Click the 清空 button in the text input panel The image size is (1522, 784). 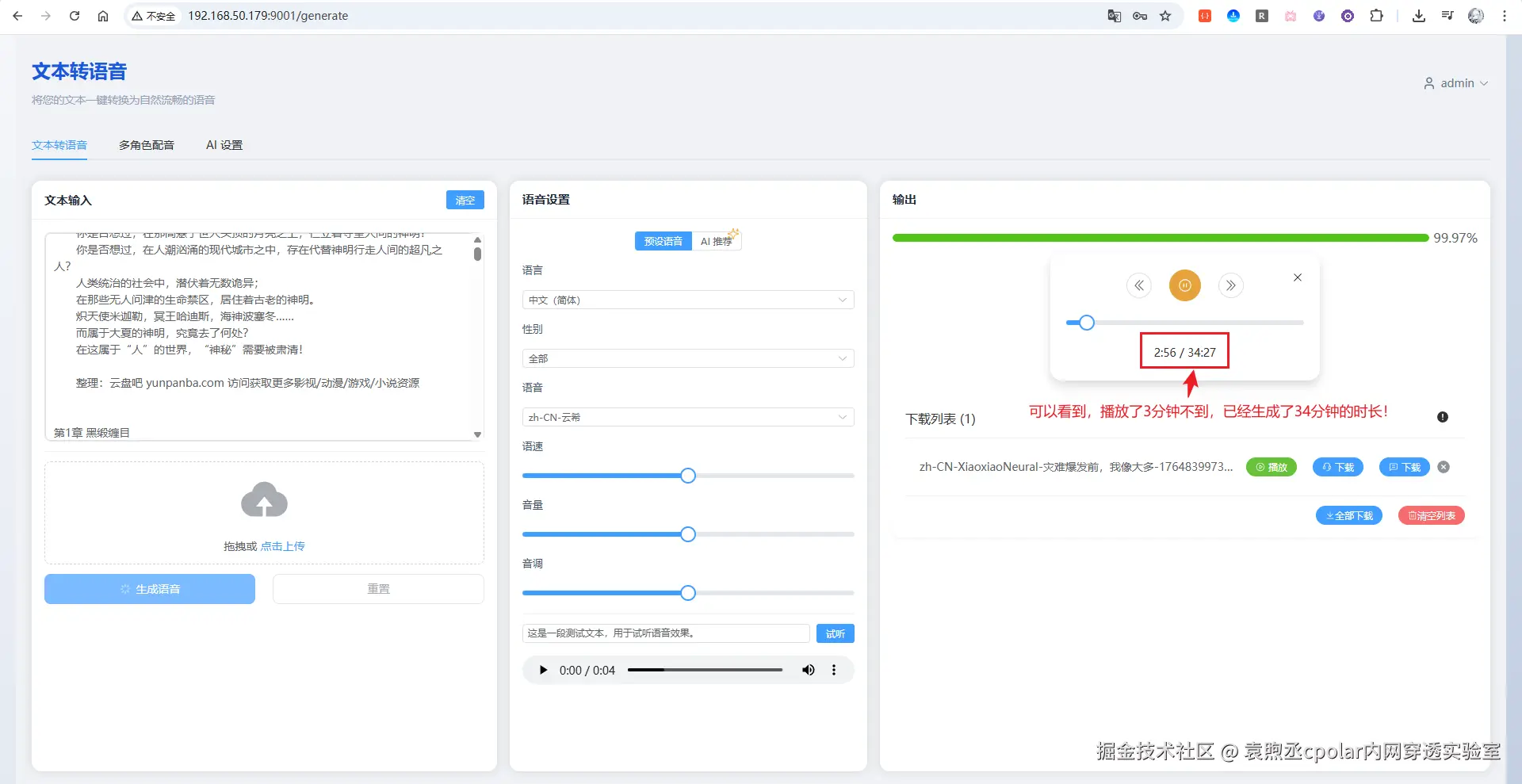pos(465,200)
